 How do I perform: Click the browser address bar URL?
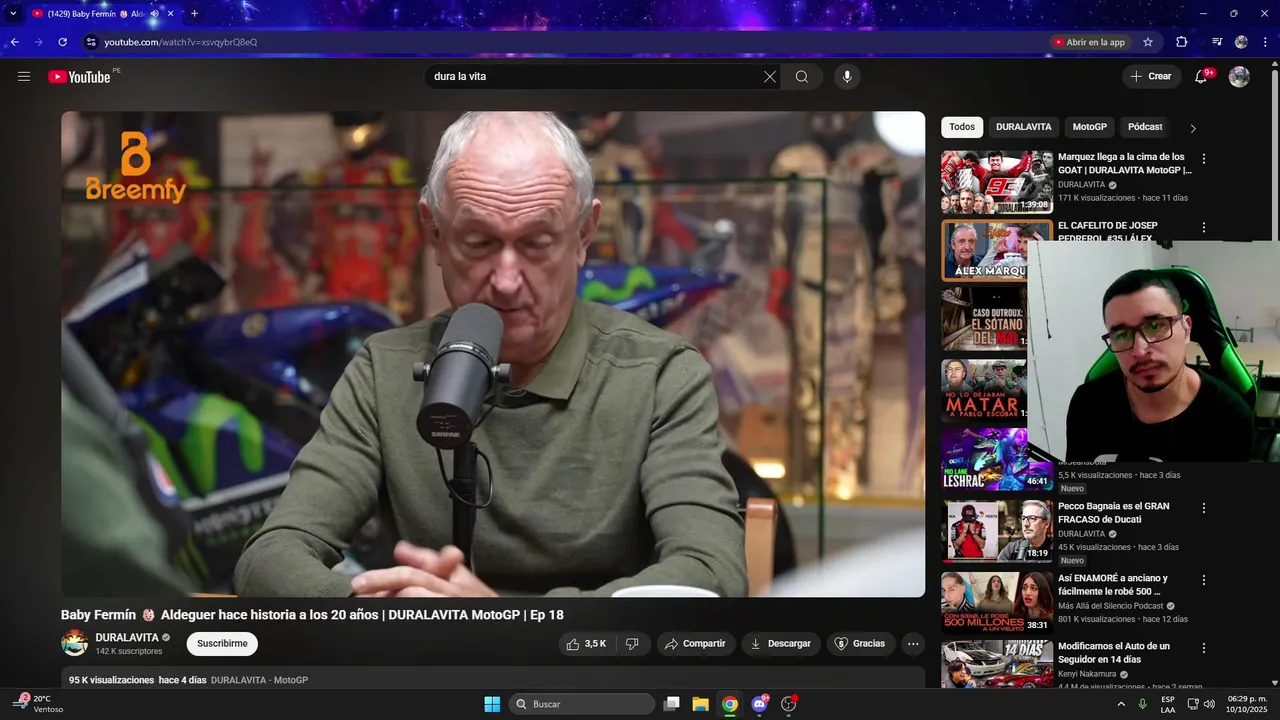[181, 42]
